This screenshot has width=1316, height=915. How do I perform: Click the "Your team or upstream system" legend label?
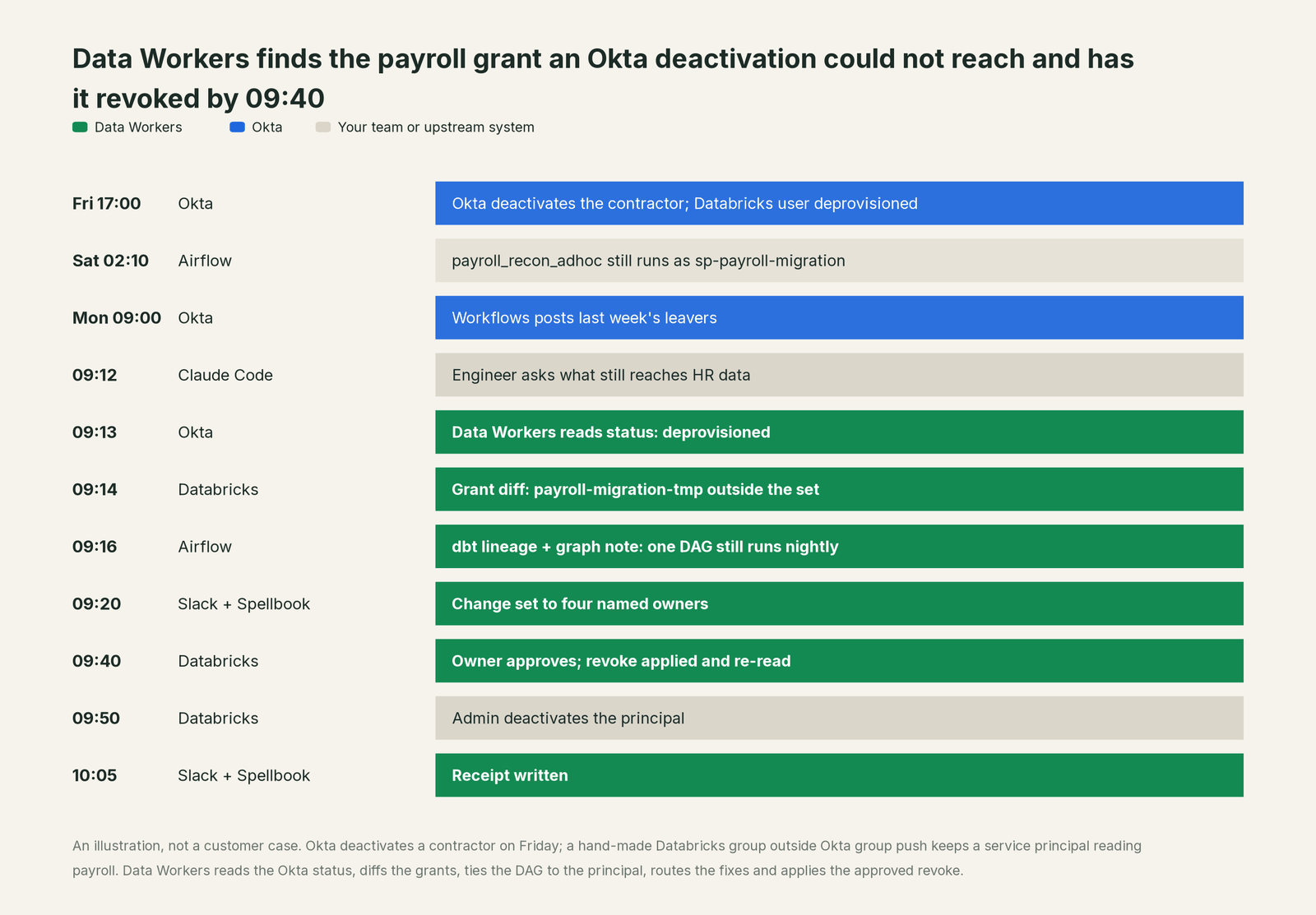pyautogui.click(x=436, y=127)
